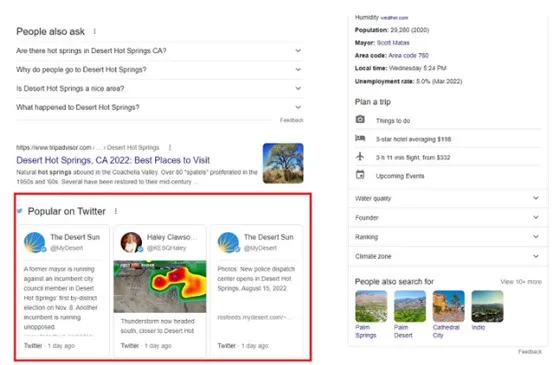Click the Haley Clawson name

[x=172, y=237]
